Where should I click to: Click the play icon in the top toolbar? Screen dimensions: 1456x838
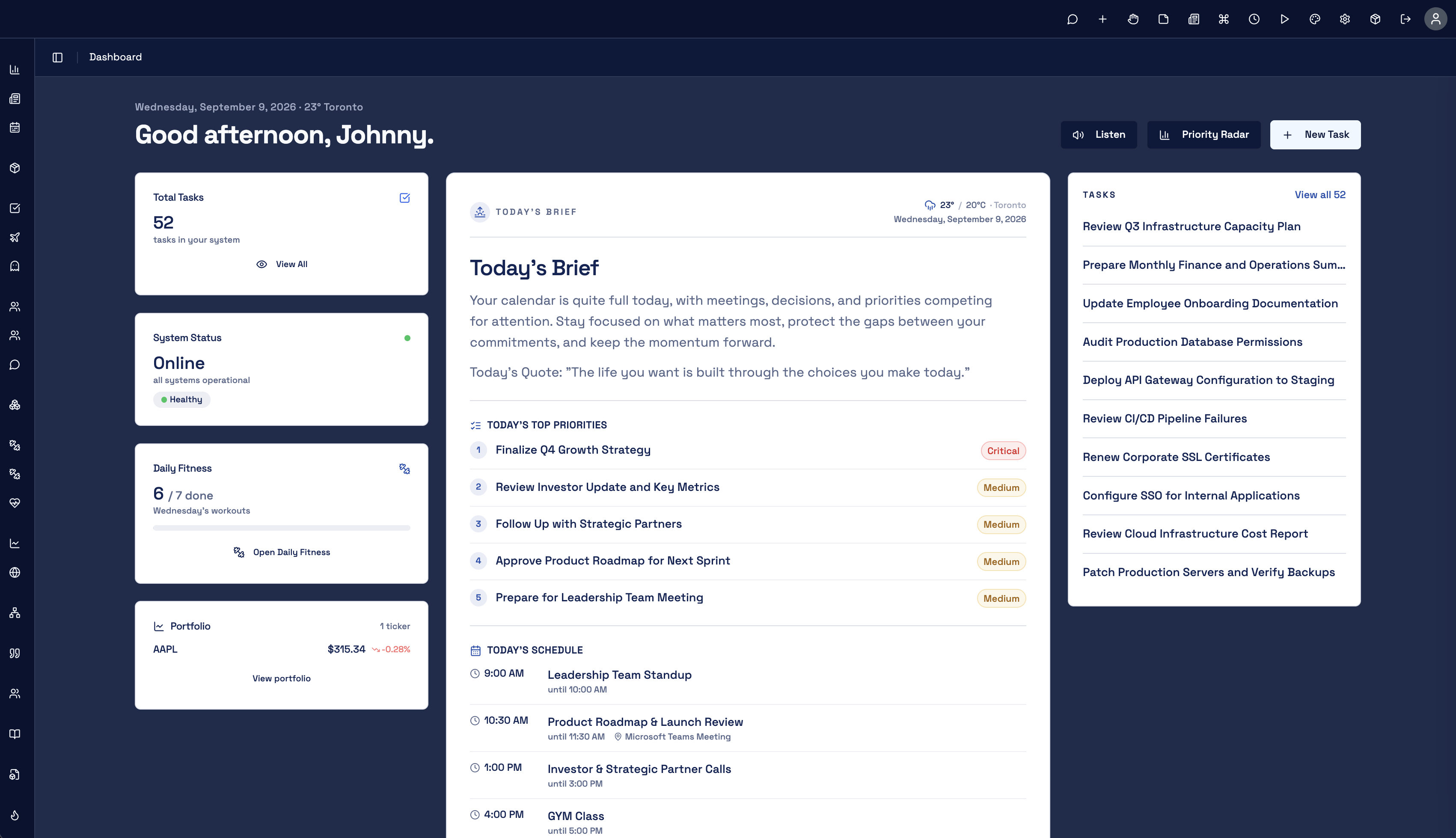[x=1284, y=19]
